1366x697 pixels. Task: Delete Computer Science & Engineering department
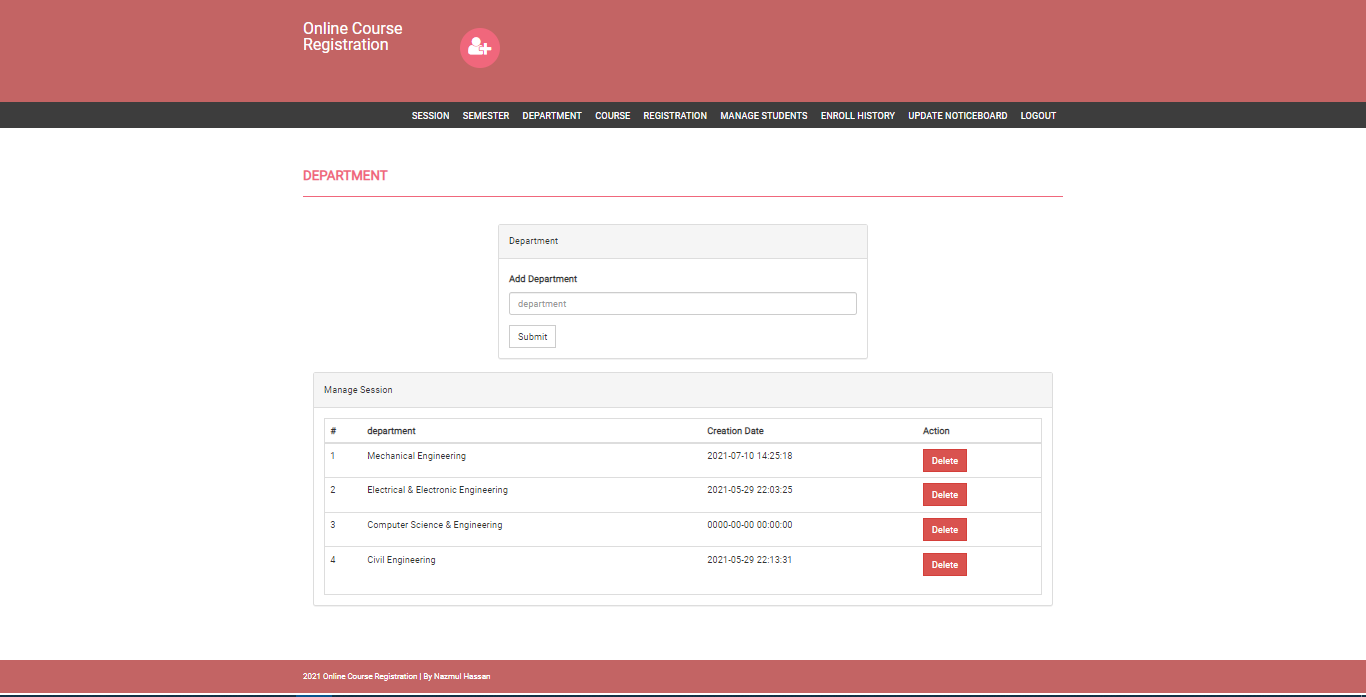pos(945,530)
